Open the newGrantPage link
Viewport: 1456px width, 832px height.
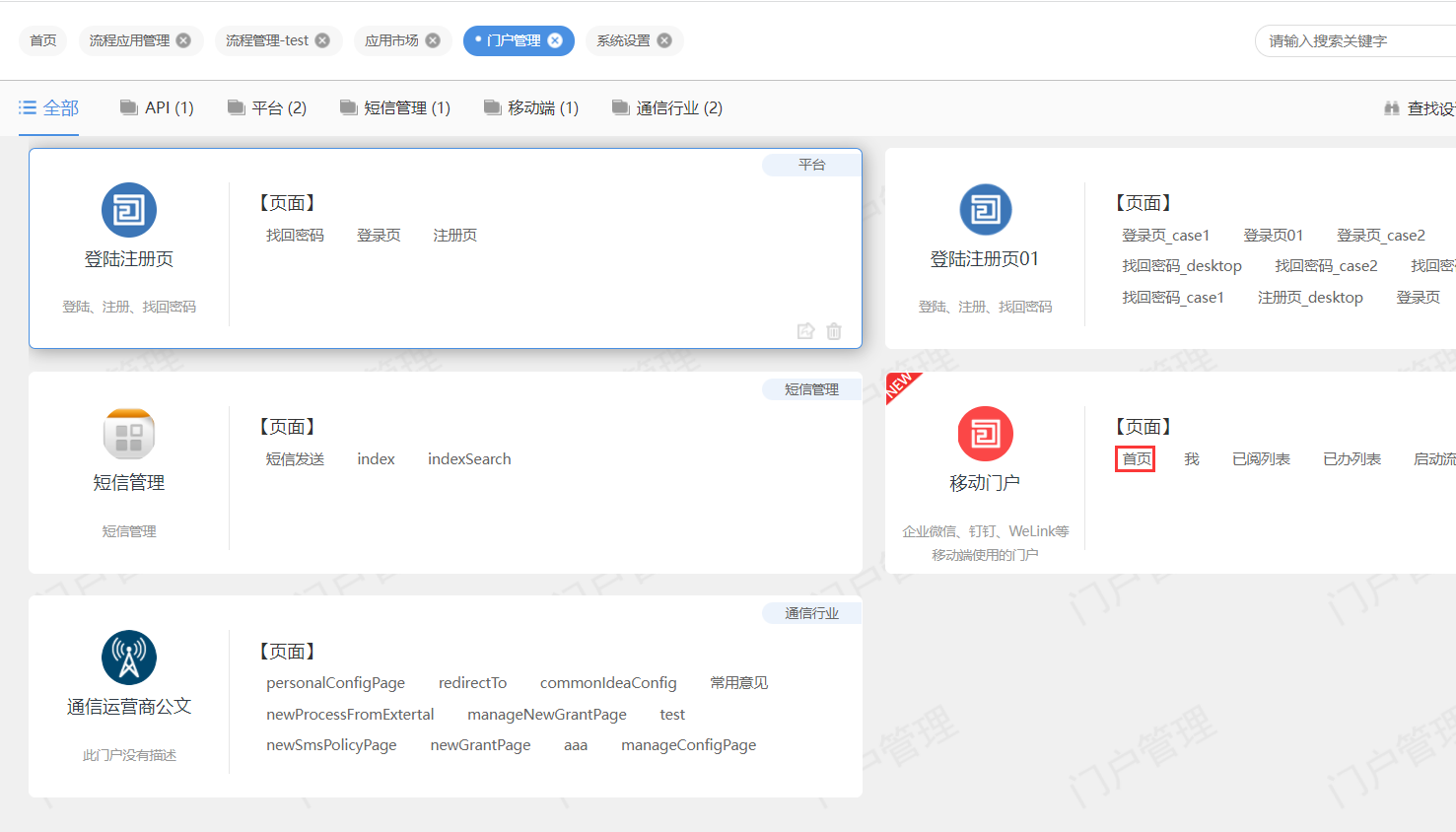pos(481,745)
